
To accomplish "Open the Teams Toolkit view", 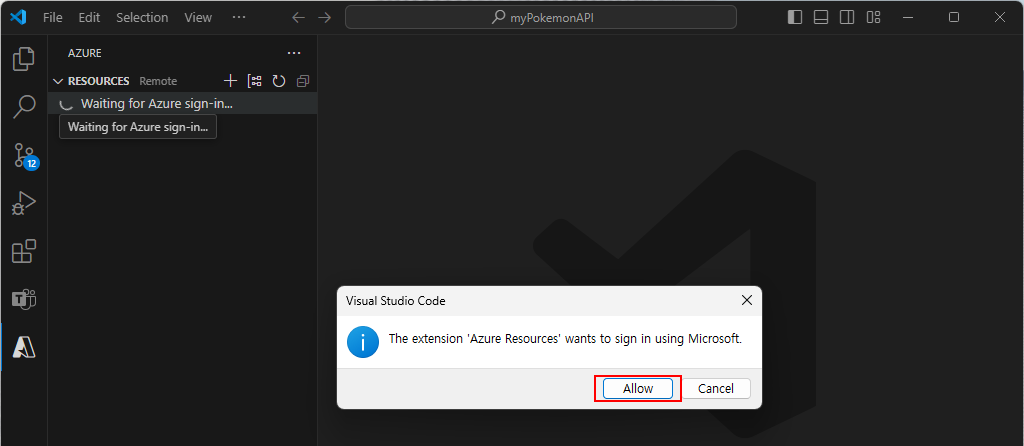I will 24,300.
